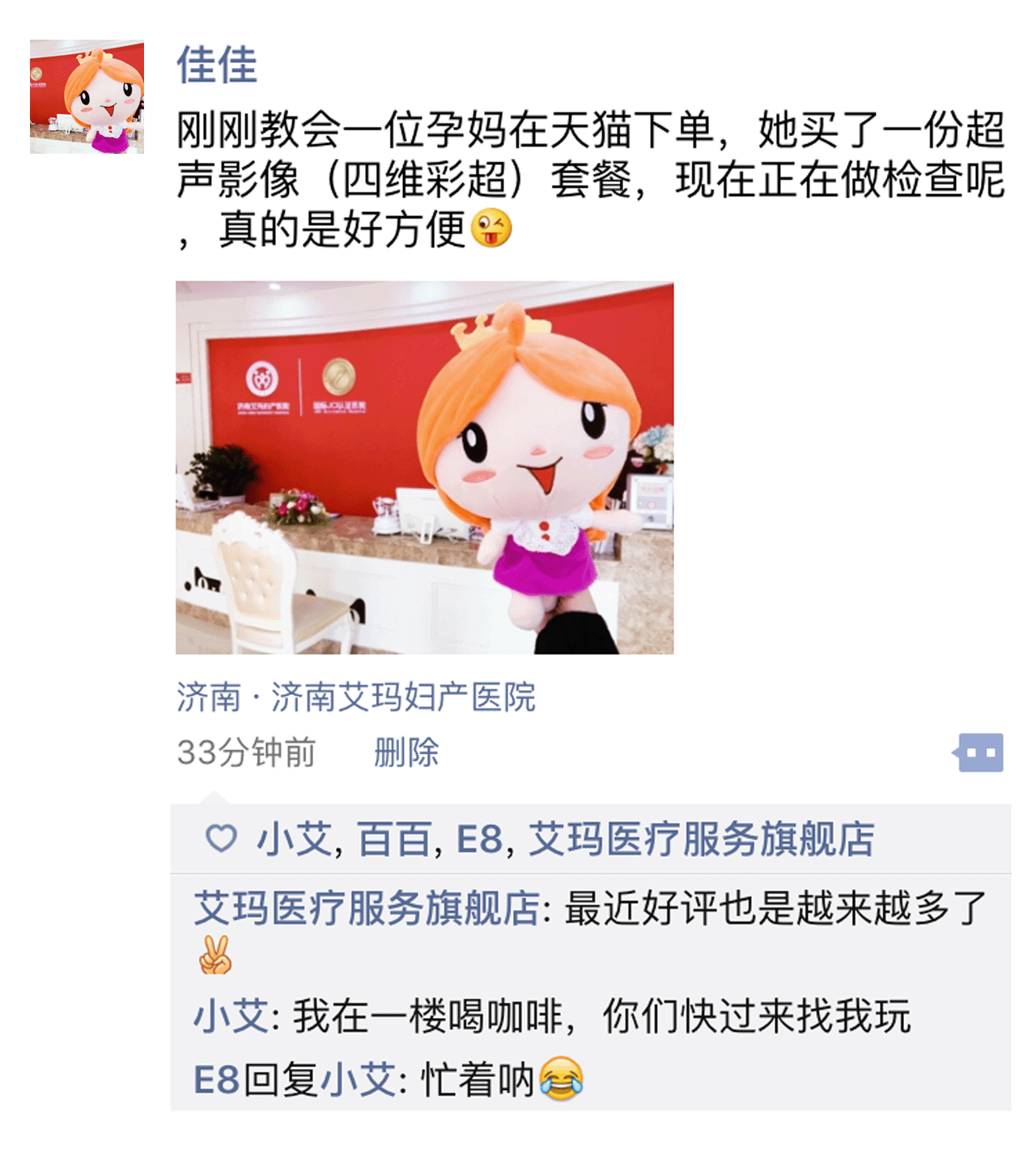Open E8 in the likes list
Screen dimensions: 1036x1149
click(x=480, y=839)
